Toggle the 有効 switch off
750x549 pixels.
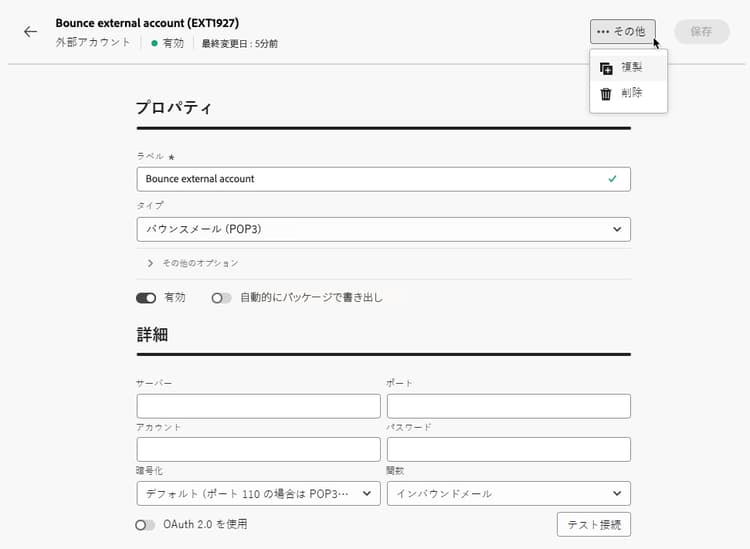point(146,298)
